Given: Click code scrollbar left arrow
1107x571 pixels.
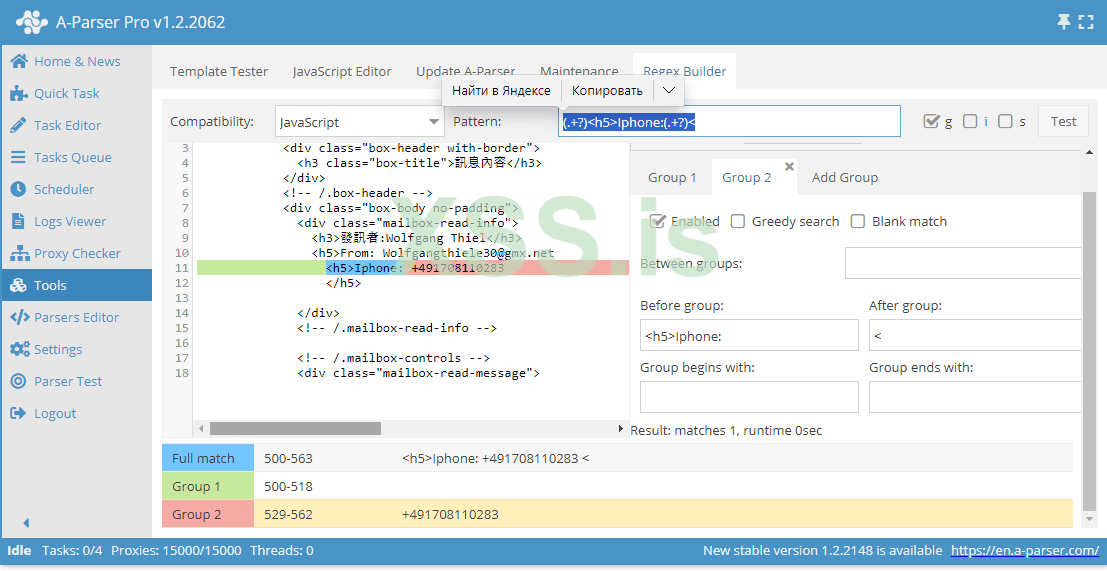Looking at the screenshot, I should click(201, 428).
